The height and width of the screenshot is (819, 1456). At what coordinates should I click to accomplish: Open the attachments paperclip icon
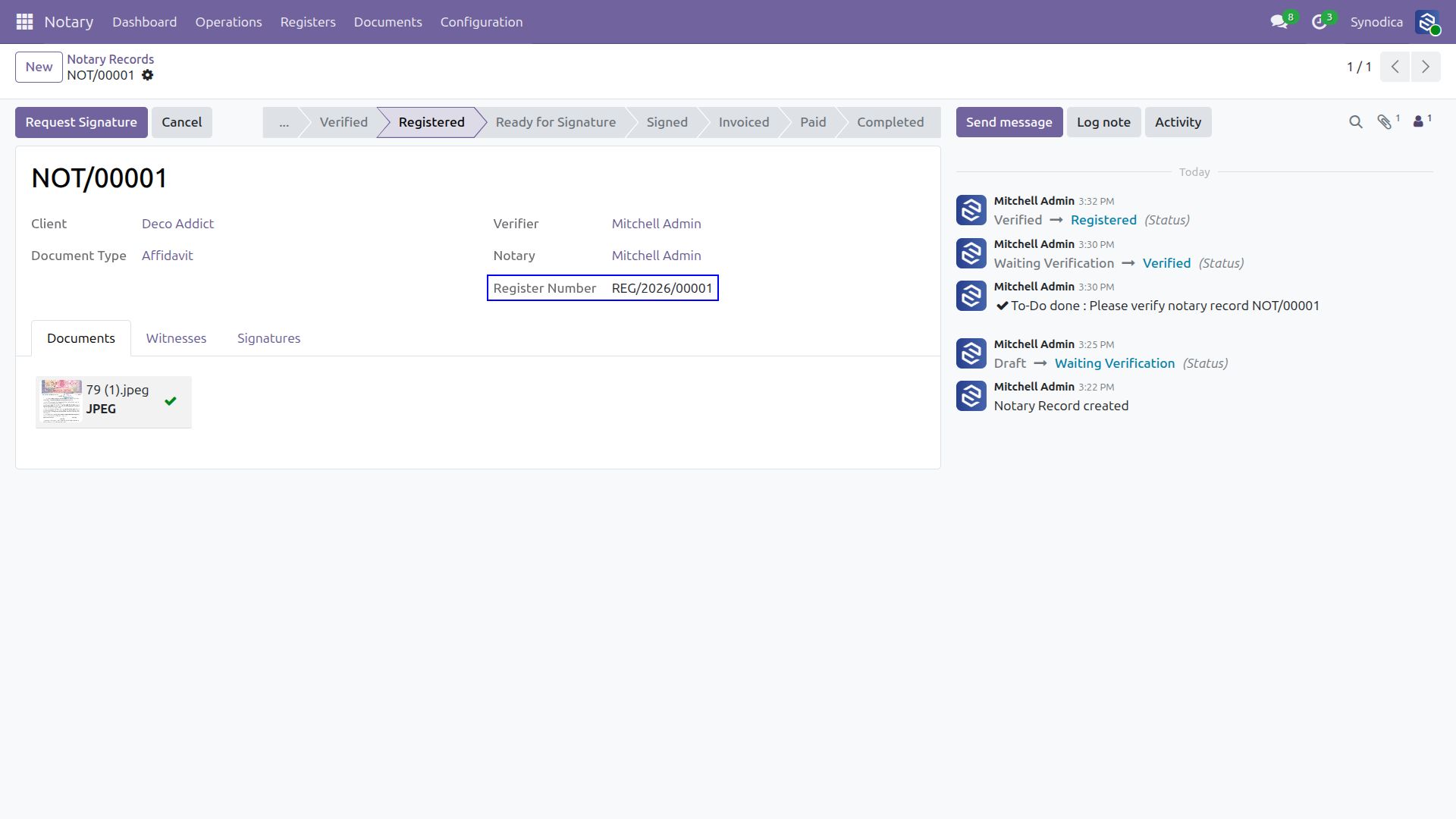[1385, 122]
